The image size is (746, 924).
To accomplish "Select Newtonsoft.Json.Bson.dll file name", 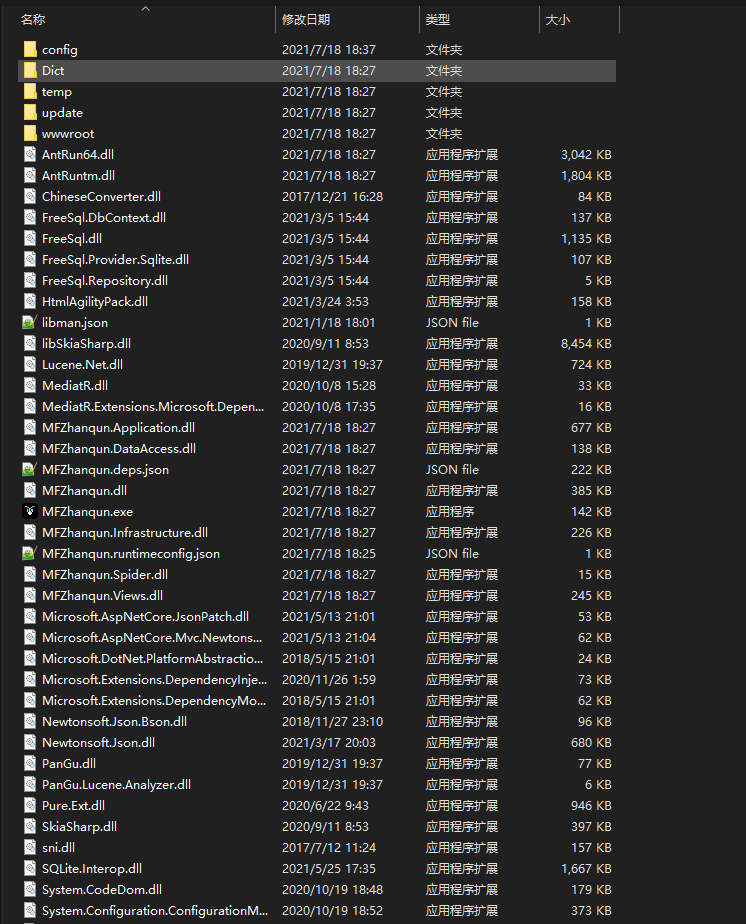I will click(x=114, y=722).
